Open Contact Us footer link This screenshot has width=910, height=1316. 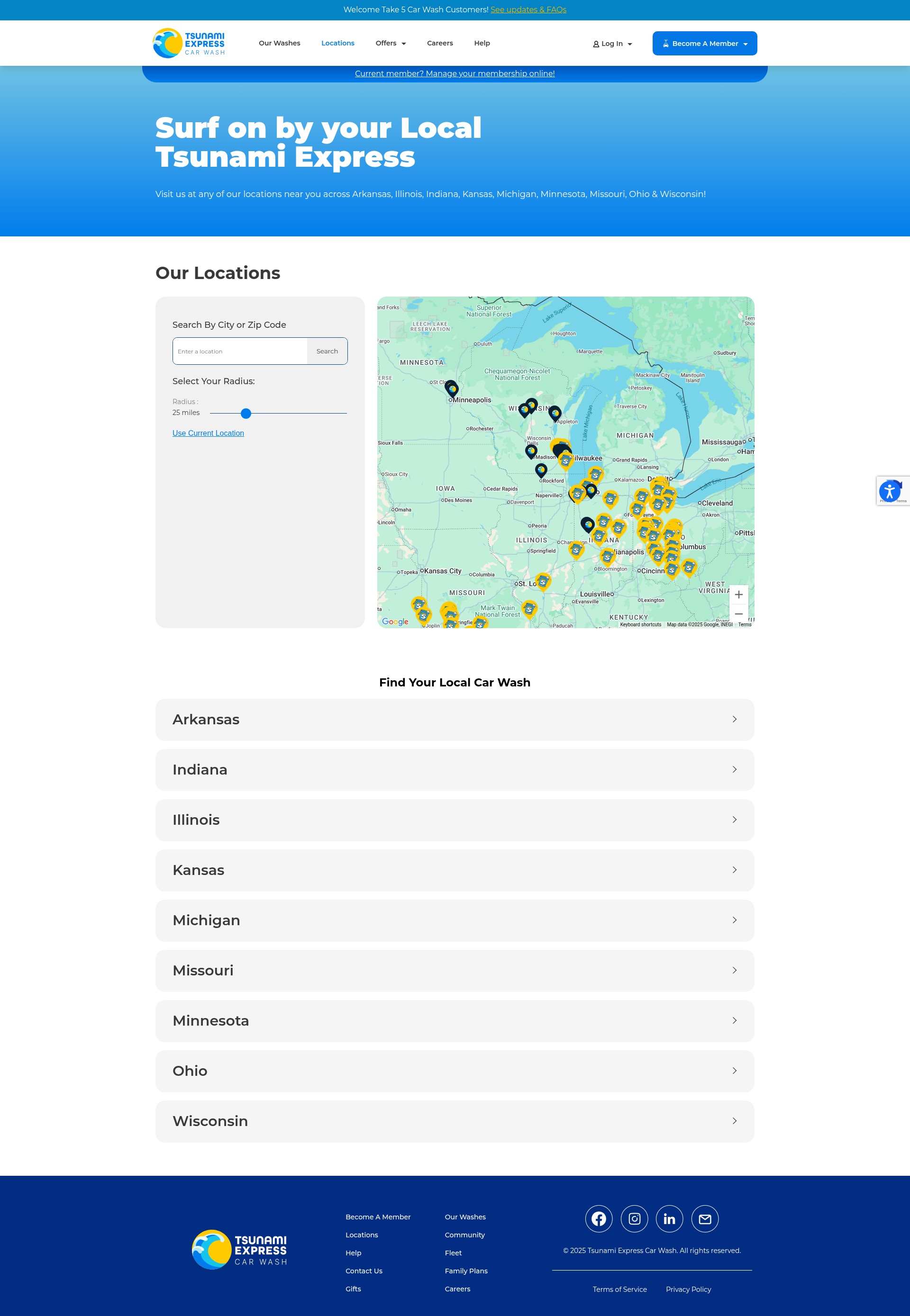point(364,1271)
